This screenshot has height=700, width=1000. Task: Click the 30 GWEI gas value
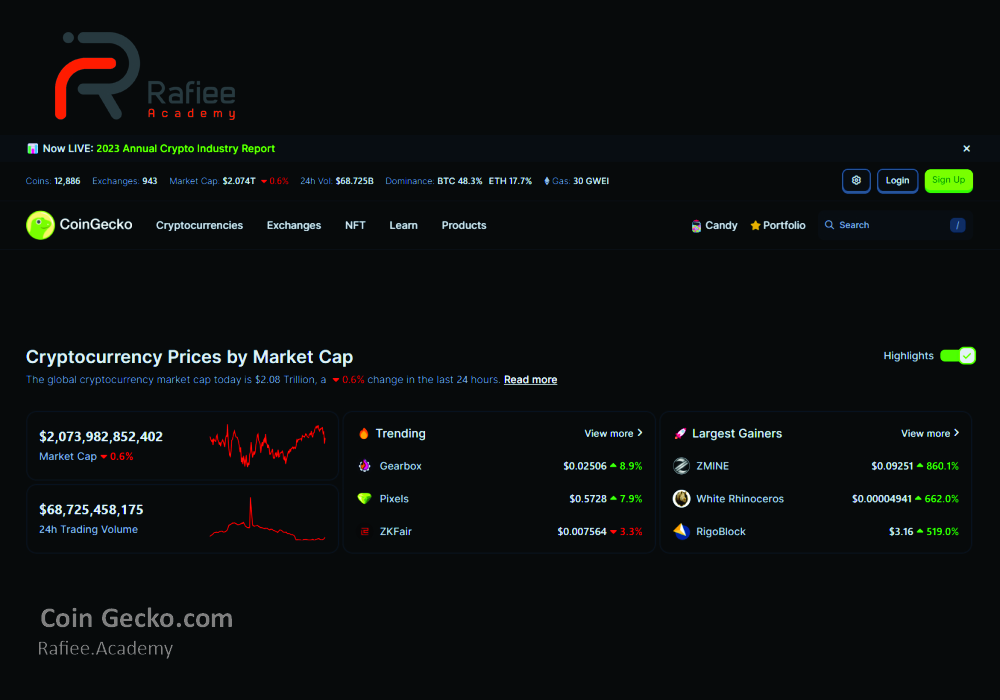tap(591, 181)
